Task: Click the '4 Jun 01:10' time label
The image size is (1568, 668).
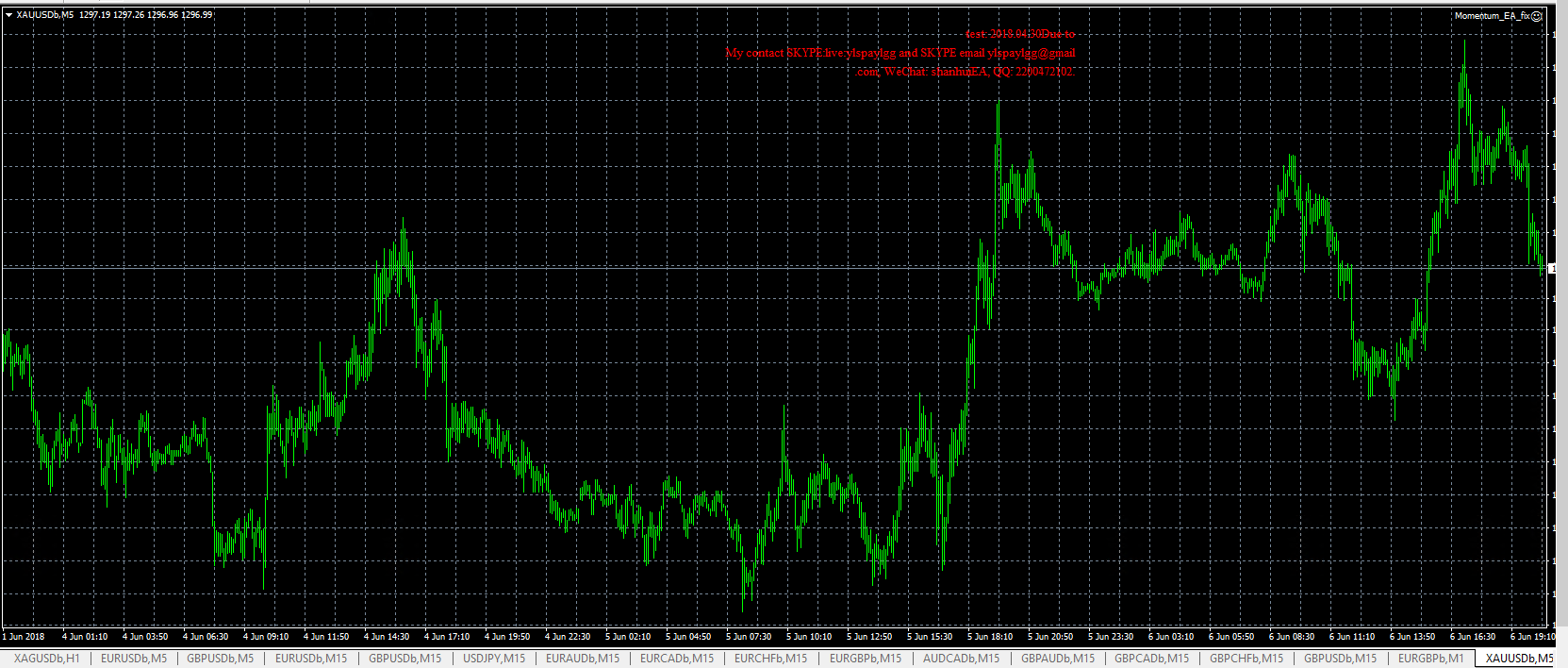Action: (x=85, y=637)
